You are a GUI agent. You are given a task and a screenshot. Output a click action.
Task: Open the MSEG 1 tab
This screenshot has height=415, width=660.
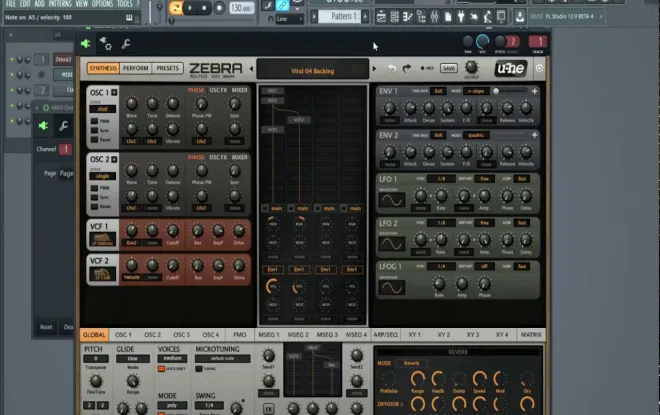point(268,335)
